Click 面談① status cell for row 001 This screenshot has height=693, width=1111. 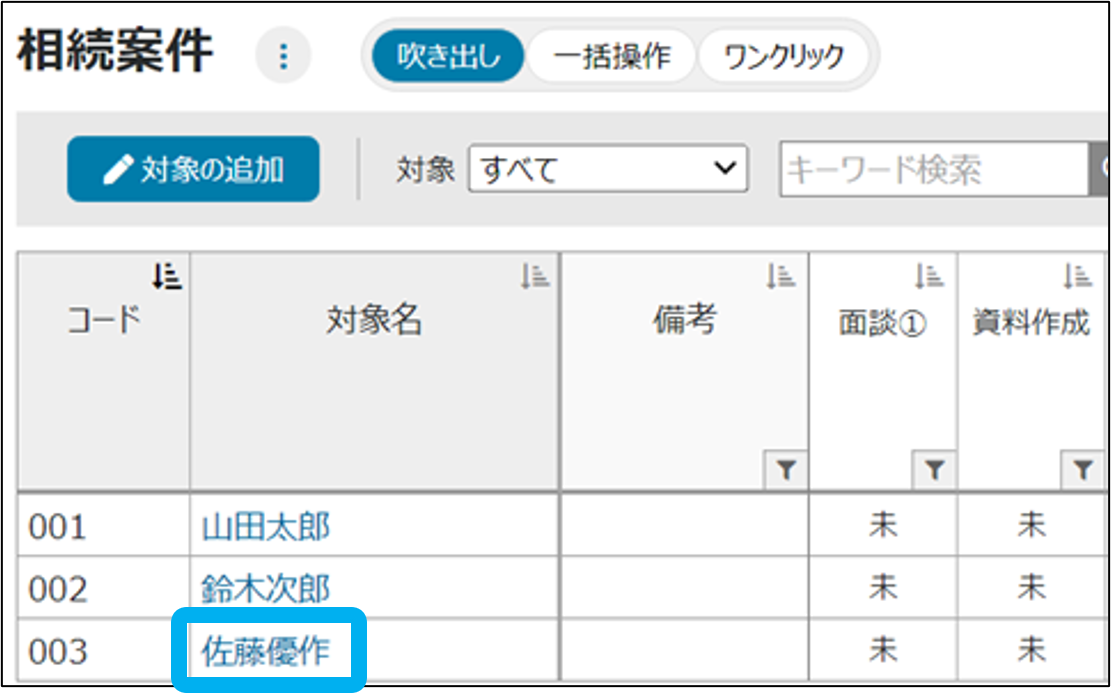coord(883,527)
